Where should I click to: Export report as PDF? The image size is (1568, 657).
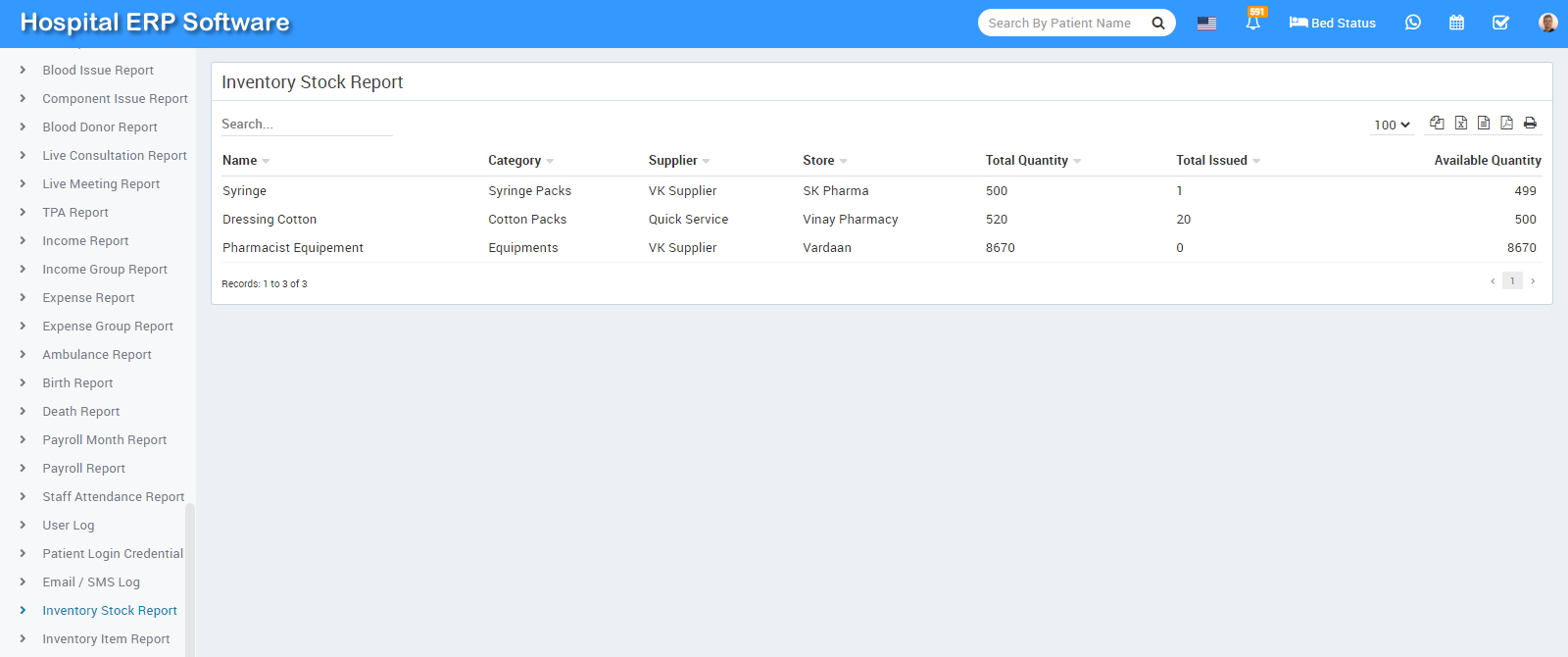pyautogui.click(x=1506, y=123)
